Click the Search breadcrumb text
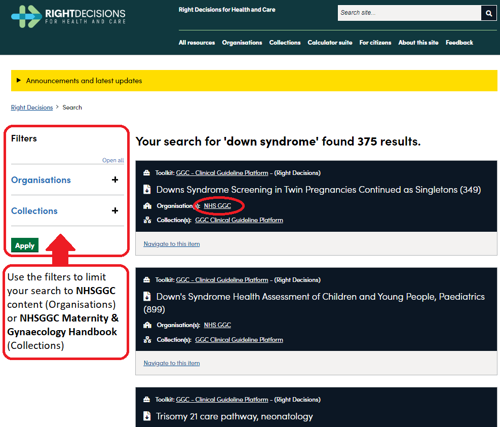Viewport: 500px width, 427px height. 72,108
